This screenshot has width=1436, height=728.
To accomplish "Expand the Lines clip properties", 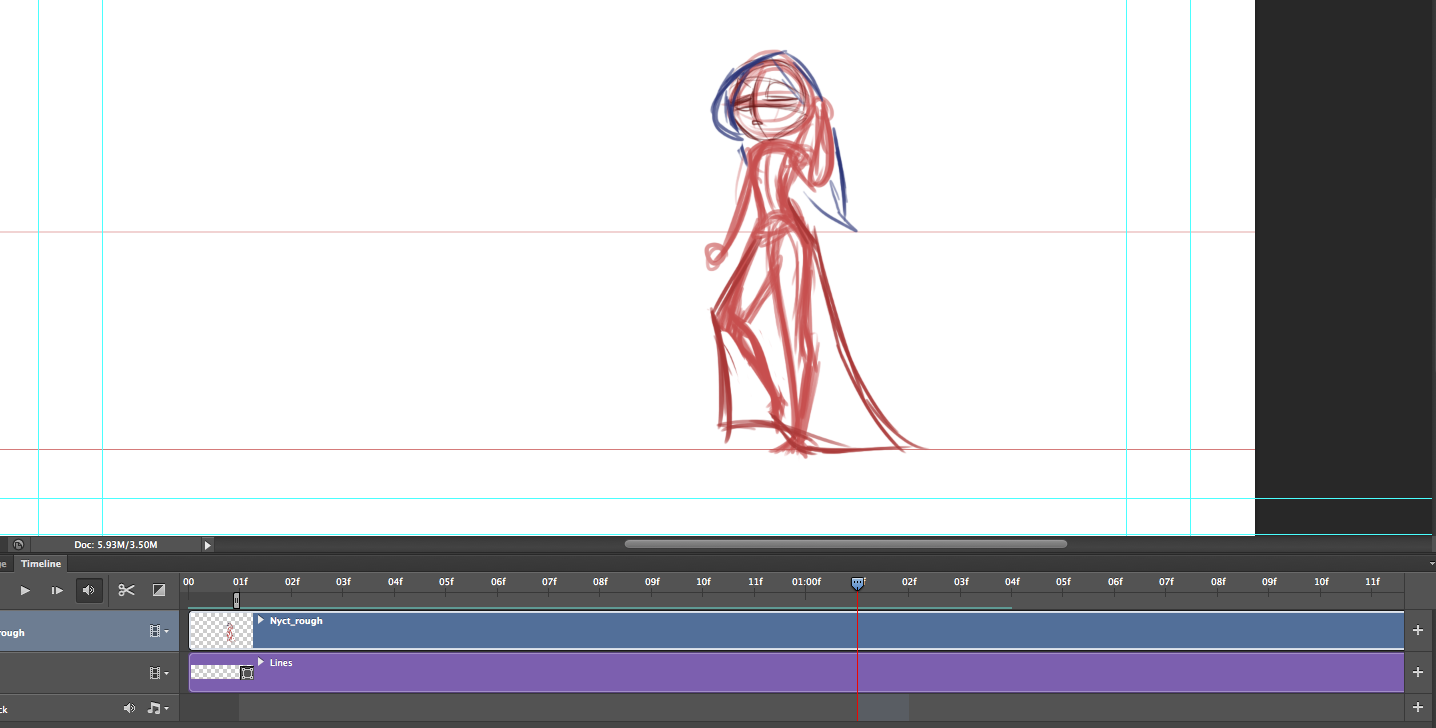I will click(x=261, y=662).
